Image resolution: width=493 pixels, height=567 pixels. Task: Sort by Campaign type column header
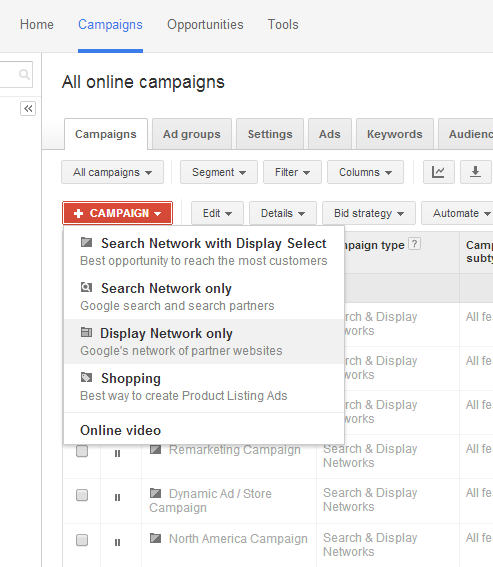click(374, 245)
